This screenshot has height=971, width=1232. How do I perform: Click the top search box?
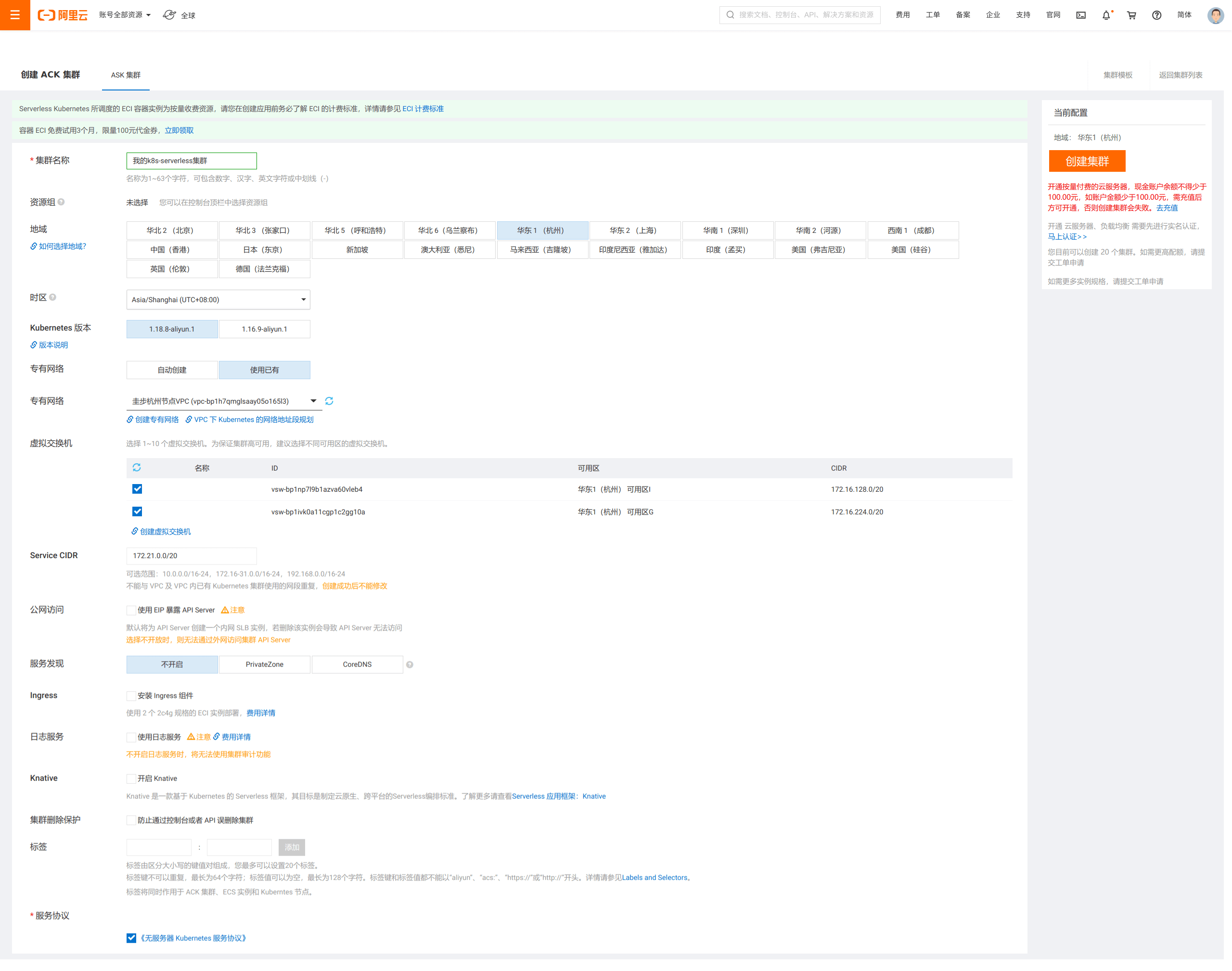pyautogui.click(x=799, y=15)
